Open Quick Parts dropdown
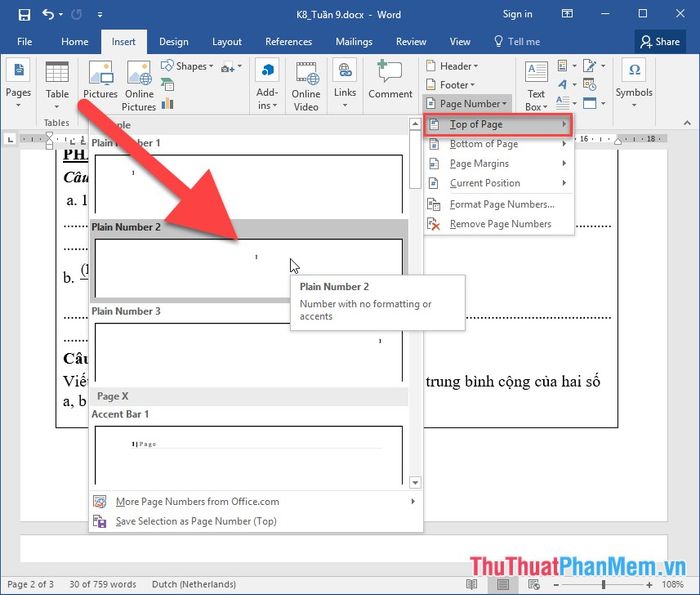Screen dimensions: 700x595 coord(567,66)
